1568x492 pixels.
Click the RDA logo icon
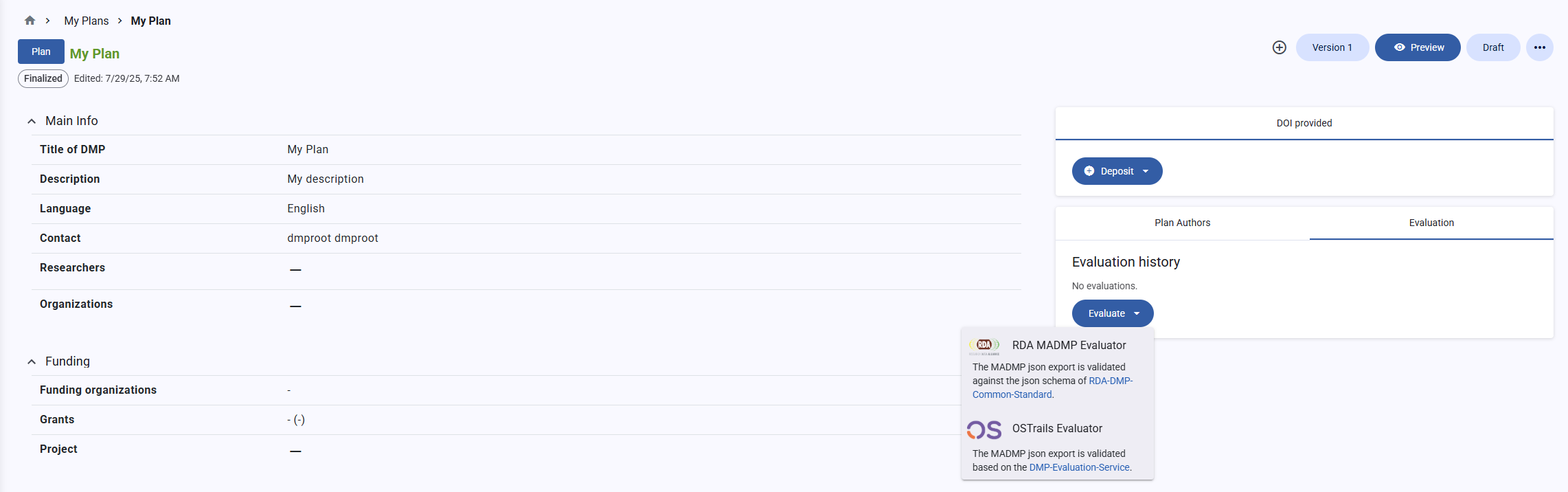pos(984,345)
